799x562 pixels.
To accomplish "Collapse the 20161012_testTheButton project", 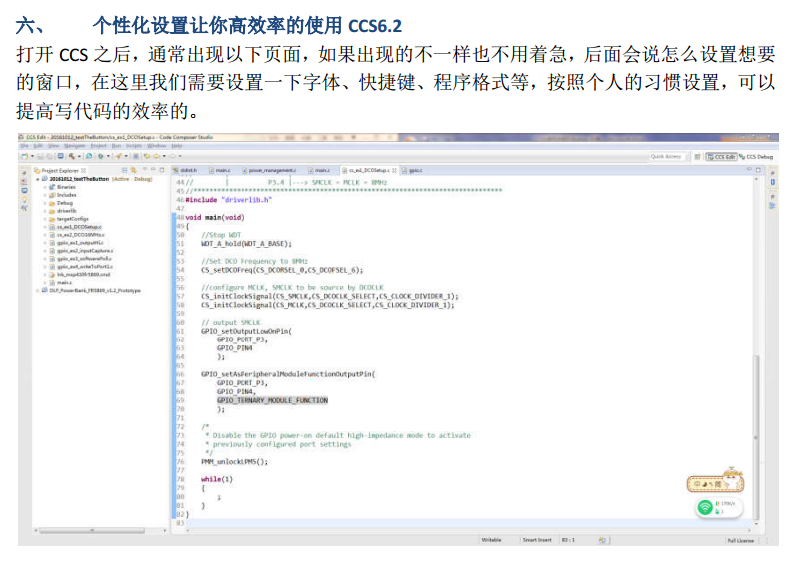I will 38,179.
